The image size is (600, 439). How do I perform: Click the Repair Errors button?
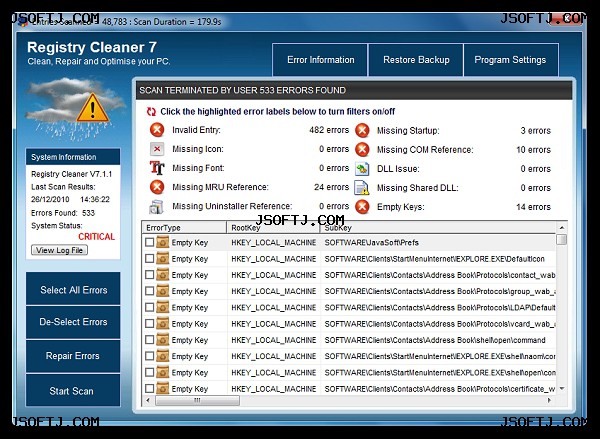click(x=73, y=356)
